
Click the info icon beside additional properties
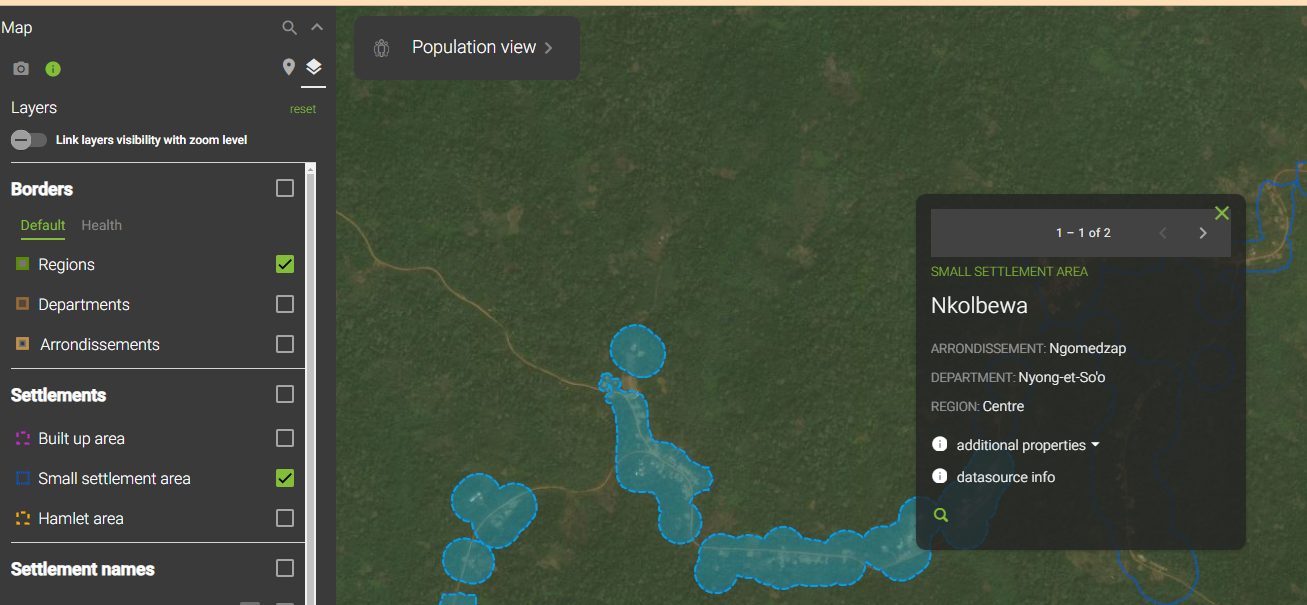click(x=939, y=444)
